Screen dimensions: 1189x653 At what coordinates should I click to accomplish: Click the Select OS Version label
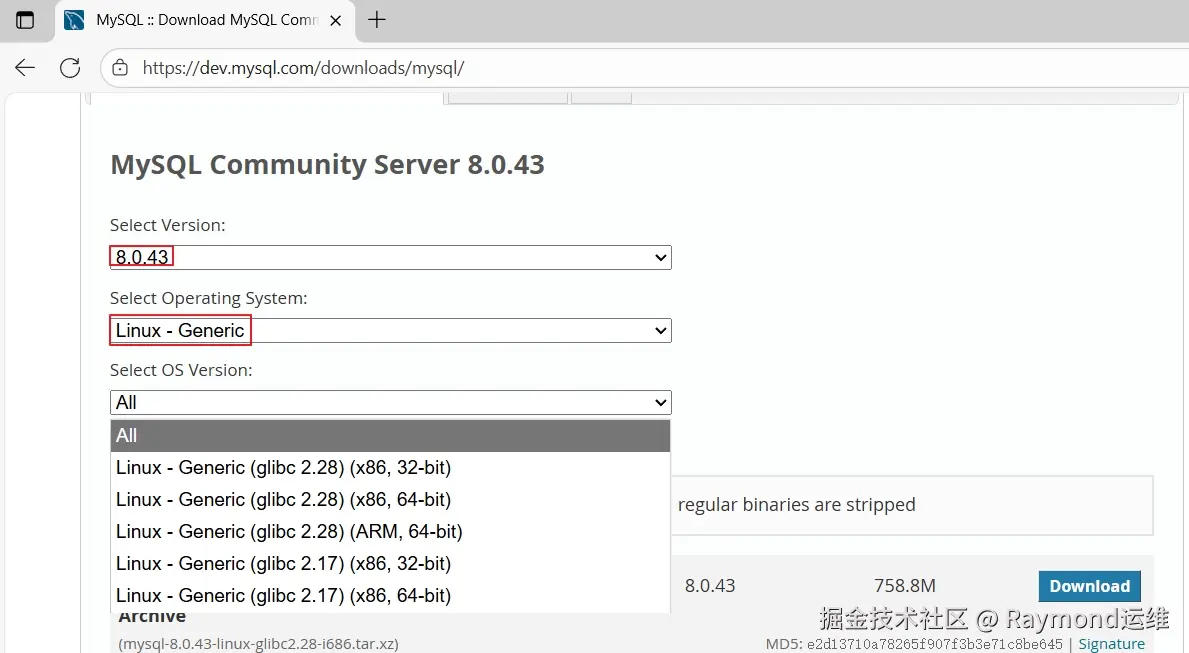[x=181, y=370]
